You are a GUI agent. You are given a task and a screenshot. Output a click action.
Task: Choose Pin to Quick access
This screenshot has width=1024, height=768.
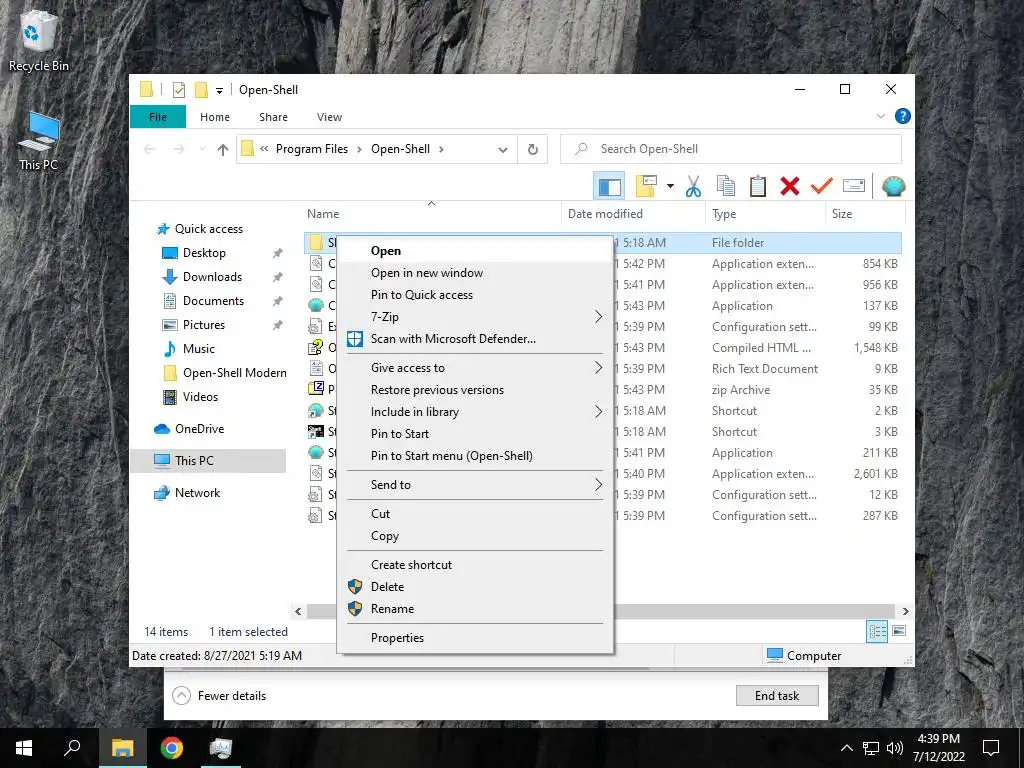tap(475, 295)
